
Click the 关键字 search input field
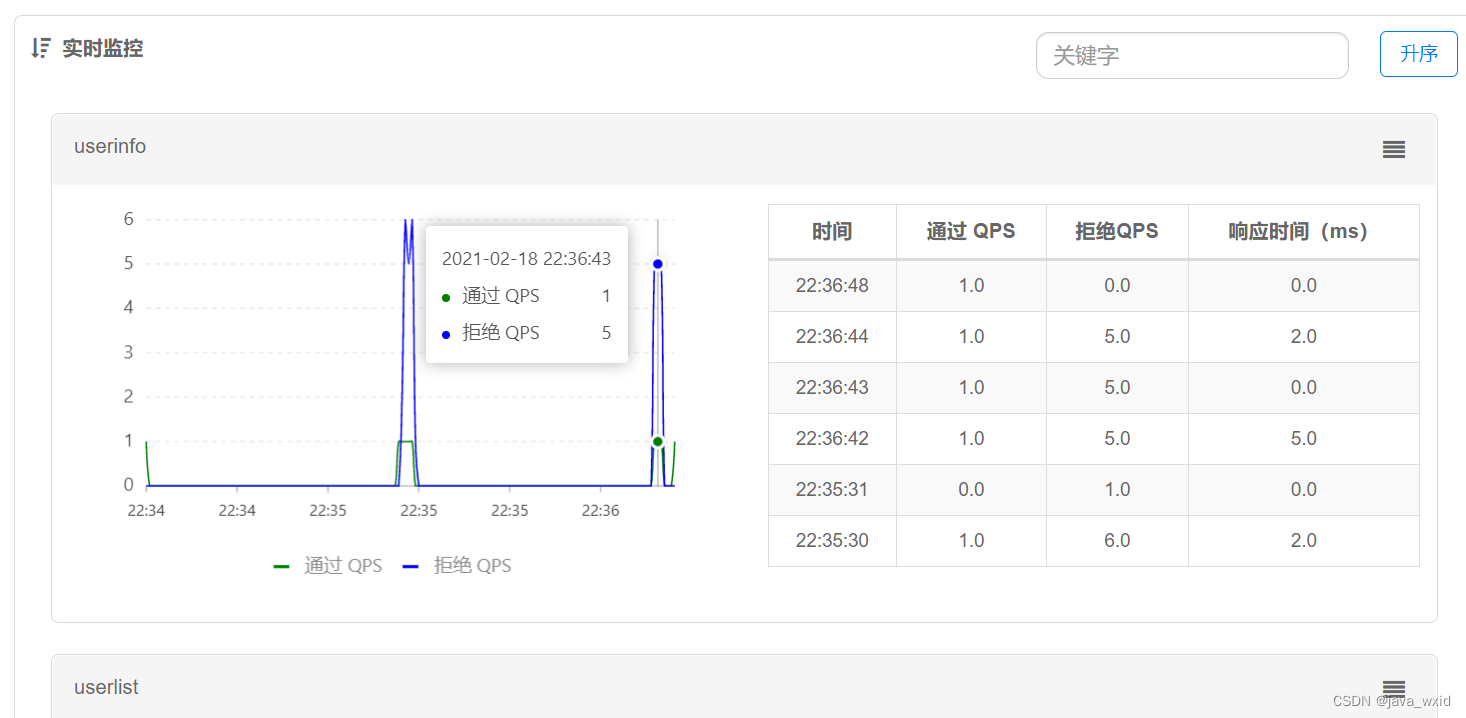[1191, 55]
